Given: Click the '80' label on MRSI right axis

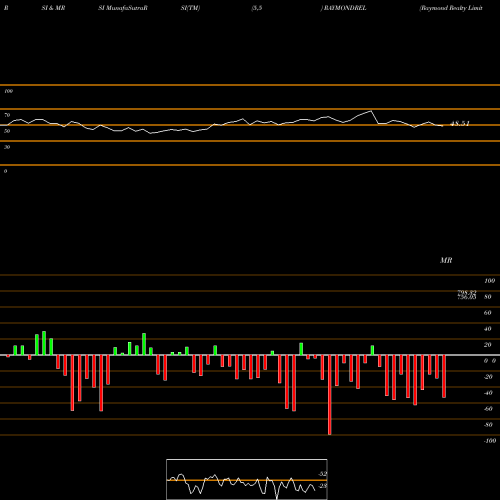Looking at the screenshot, I should [488, 297].
